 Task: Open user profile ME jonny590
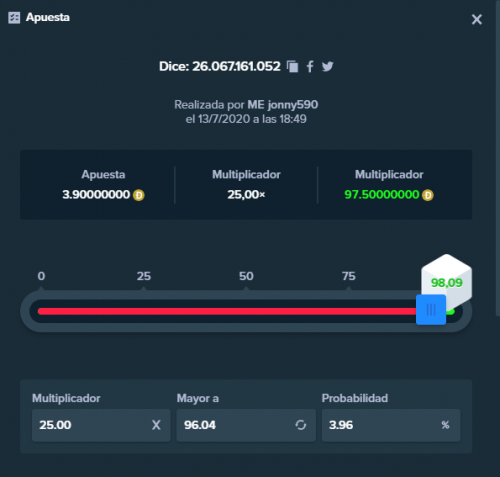(283, 105)
